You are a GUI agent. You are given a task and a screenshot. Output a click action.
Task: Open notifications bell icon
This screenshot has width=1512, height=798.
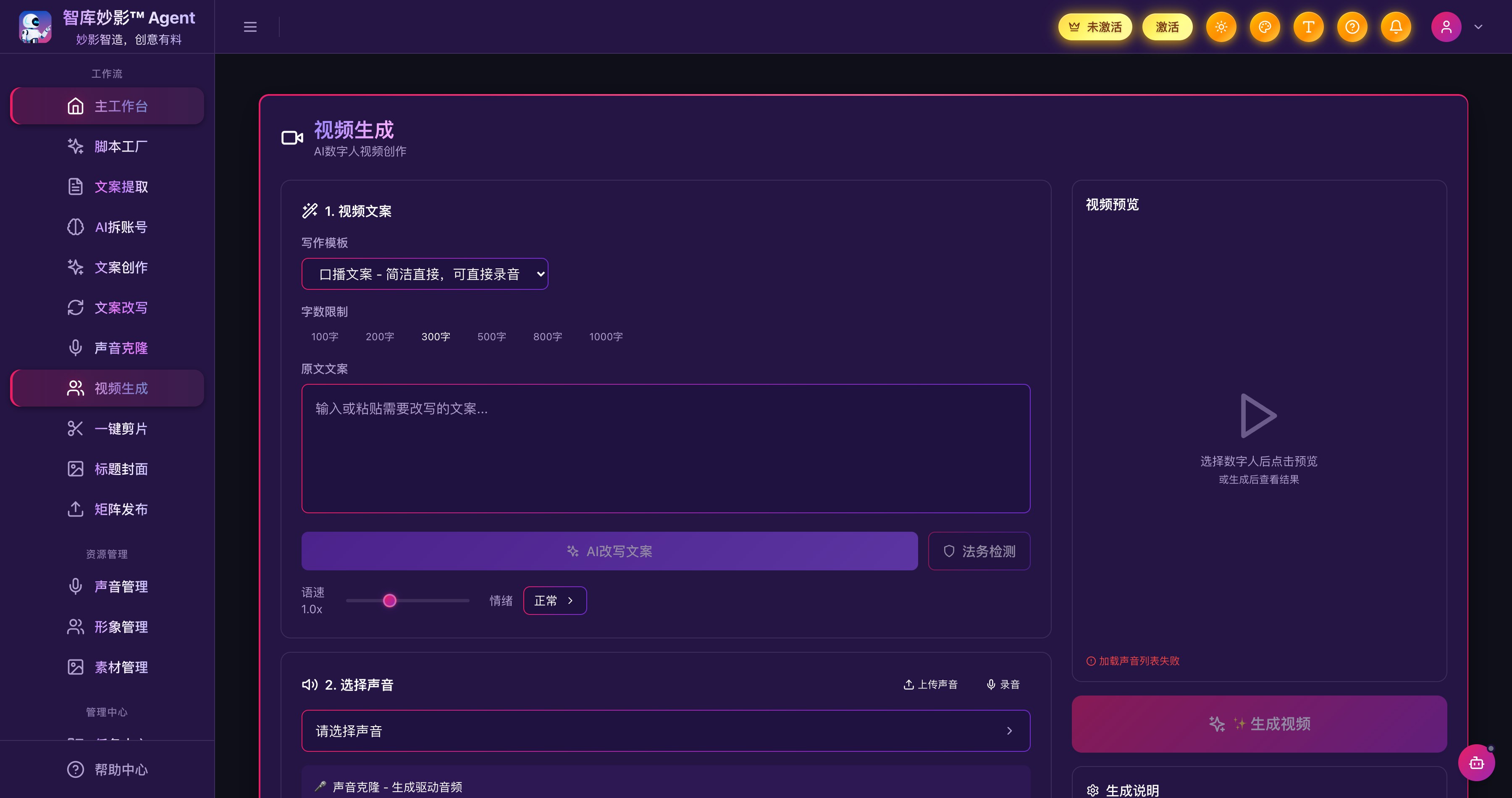1396,27
